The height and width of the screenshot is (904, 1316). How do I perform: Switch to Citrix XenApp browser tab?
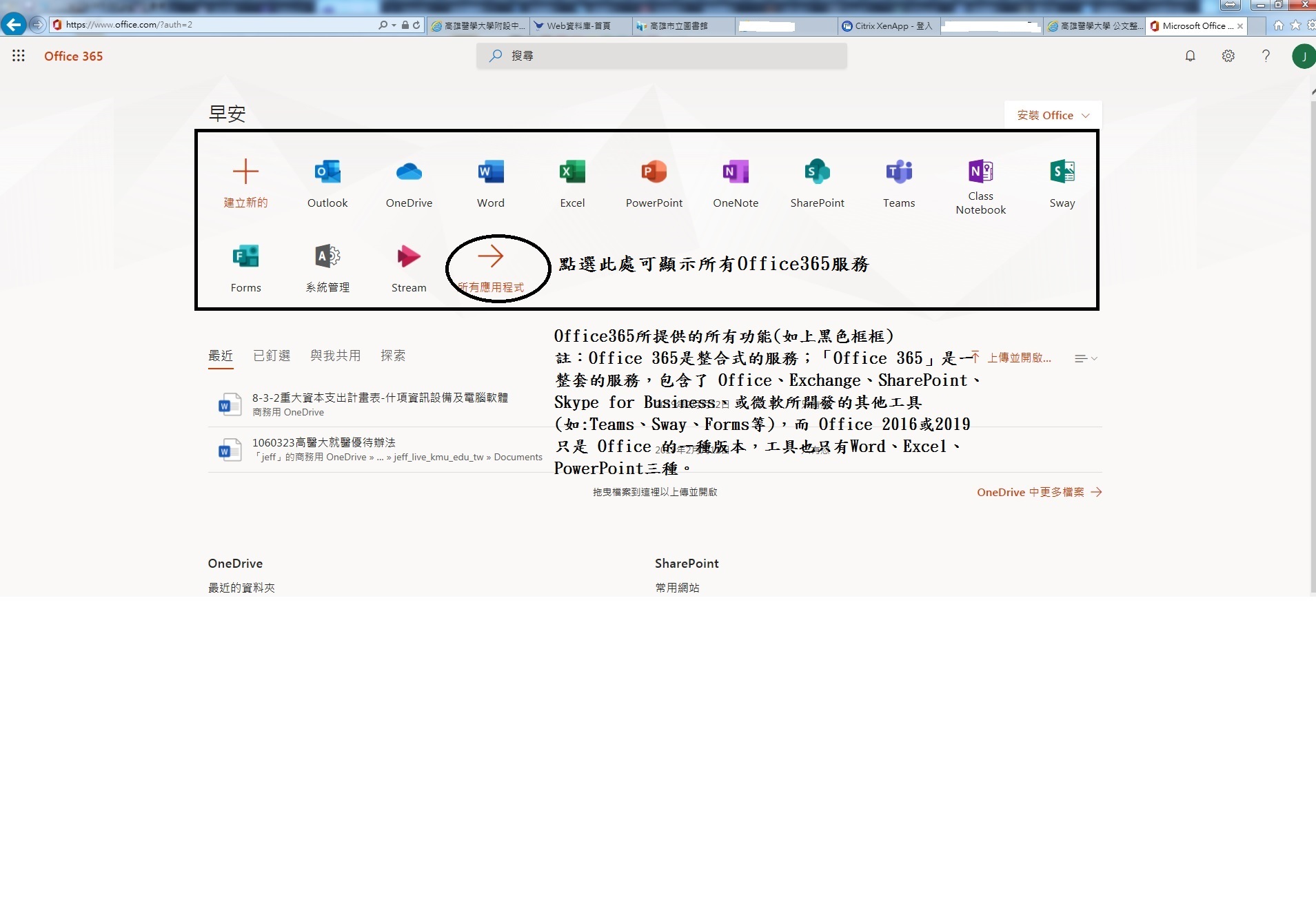click(888, 26)
